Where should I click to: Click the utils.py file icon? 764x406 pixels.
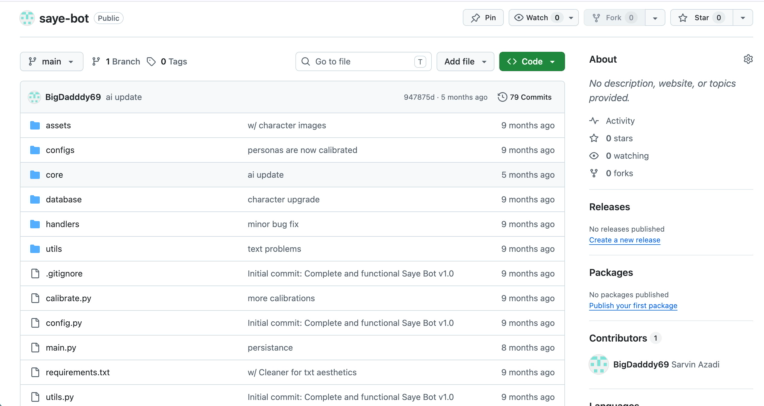click(35, 397)
